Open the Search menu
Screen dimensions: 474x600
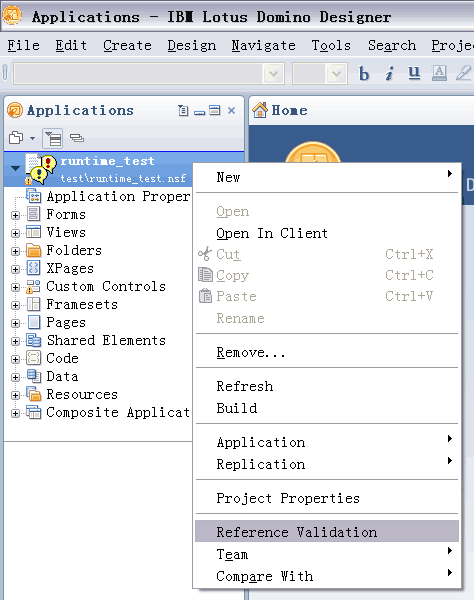[392, 46]
